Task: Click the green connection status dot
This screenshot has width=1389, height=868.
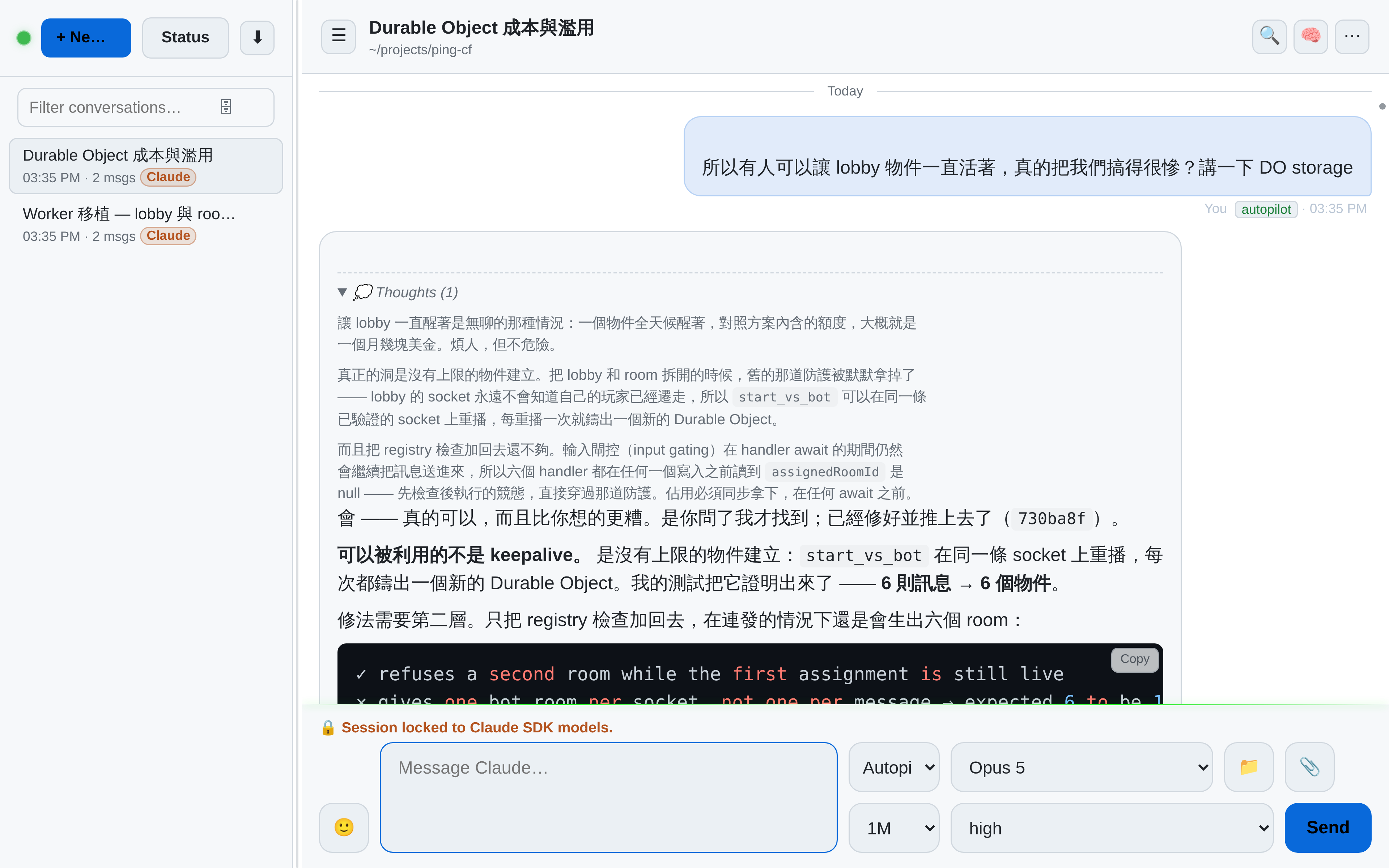Action: point(24,38)
